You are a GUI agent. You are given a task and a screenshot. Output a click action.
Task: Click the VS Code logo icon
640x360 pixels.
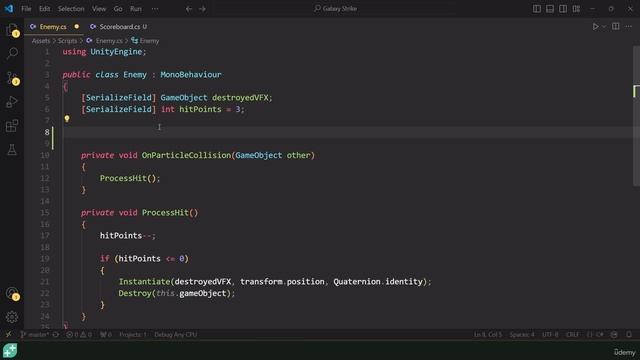(x=9, y=9)
